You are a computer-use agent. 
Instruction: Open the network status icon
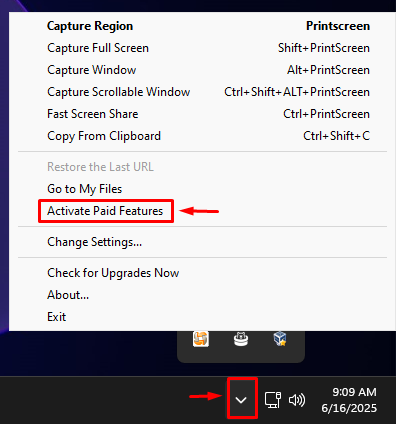coord(273,400)
